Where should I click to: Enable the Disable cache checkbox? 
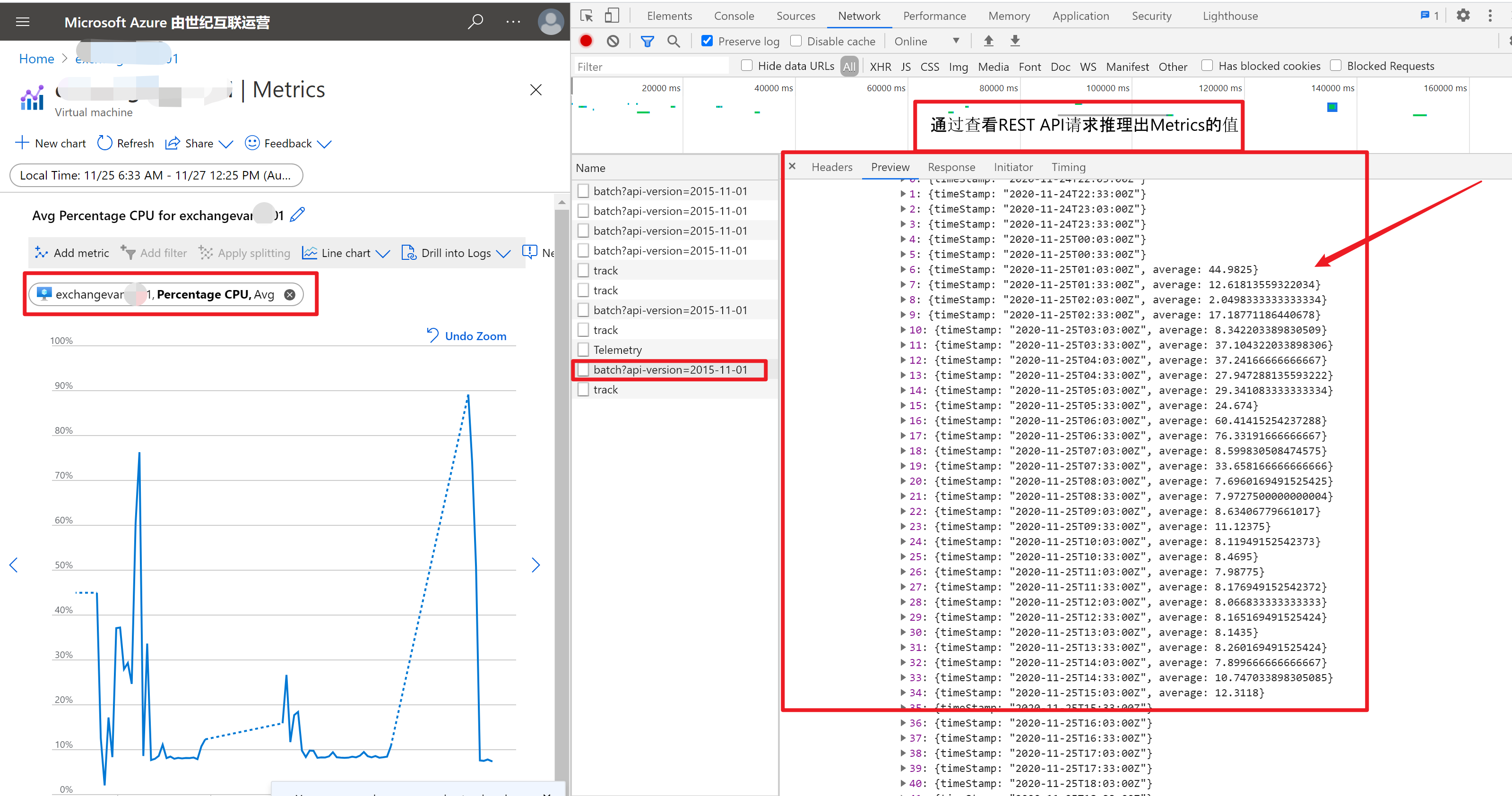click(796, 41)
